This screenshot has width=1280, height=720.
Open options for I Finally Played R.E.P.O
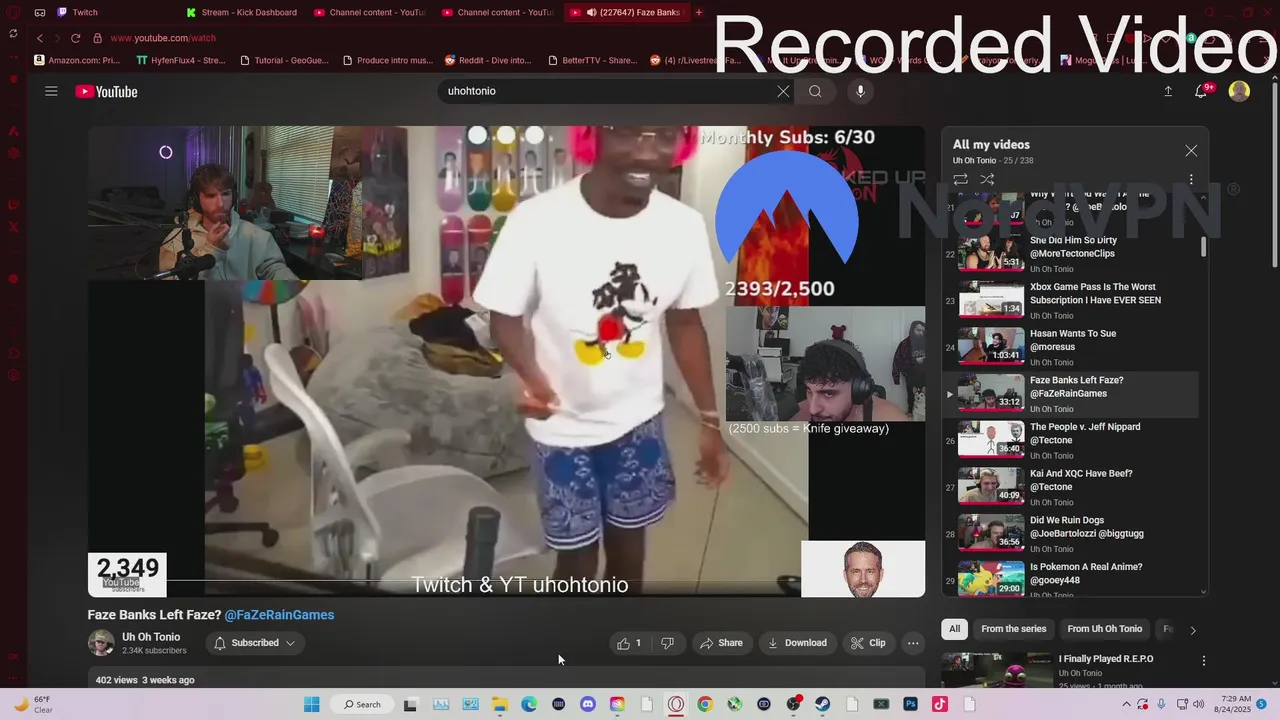tap(1204, 661)
